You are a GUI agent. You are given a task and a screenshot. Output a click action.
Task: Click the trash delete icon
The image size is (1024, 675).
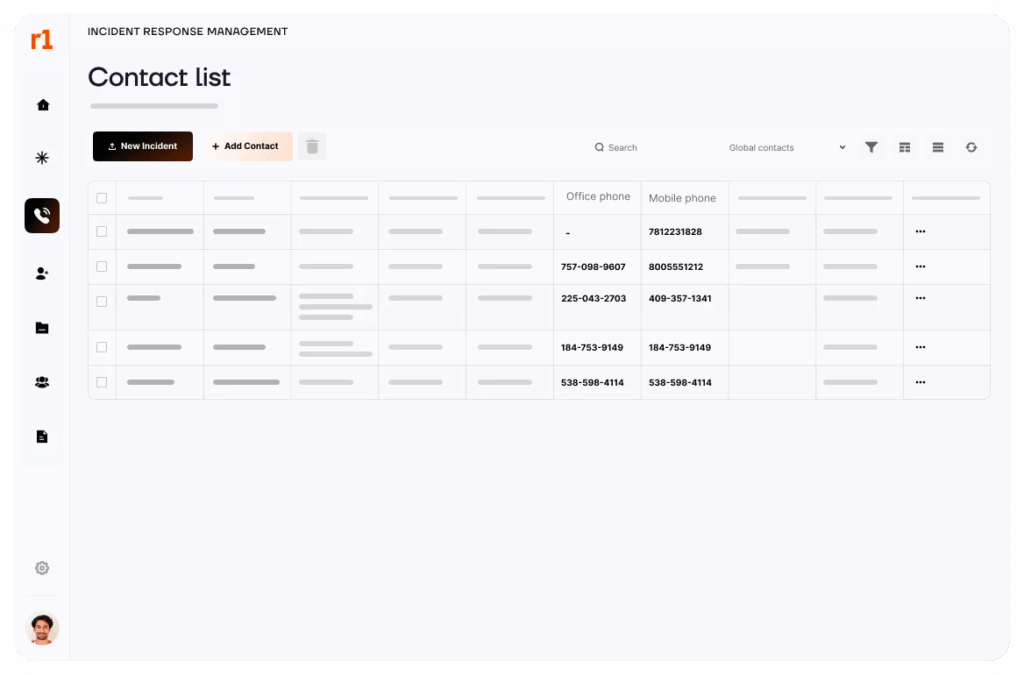(x=312, y=146)
